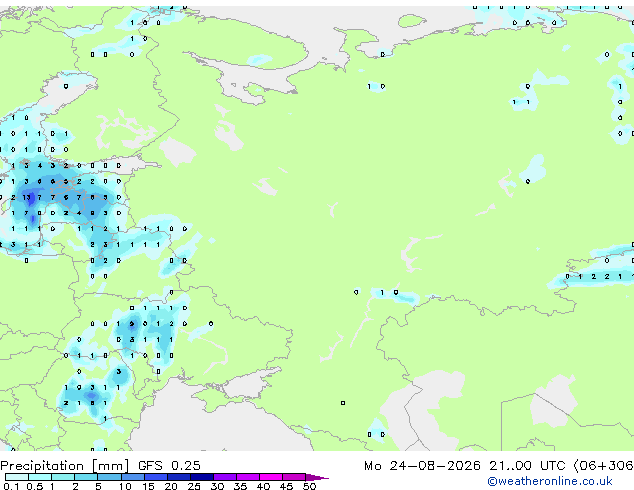Click the 1–2 mm legend color swatch
The image size is (634, 490).
(63, 477)
